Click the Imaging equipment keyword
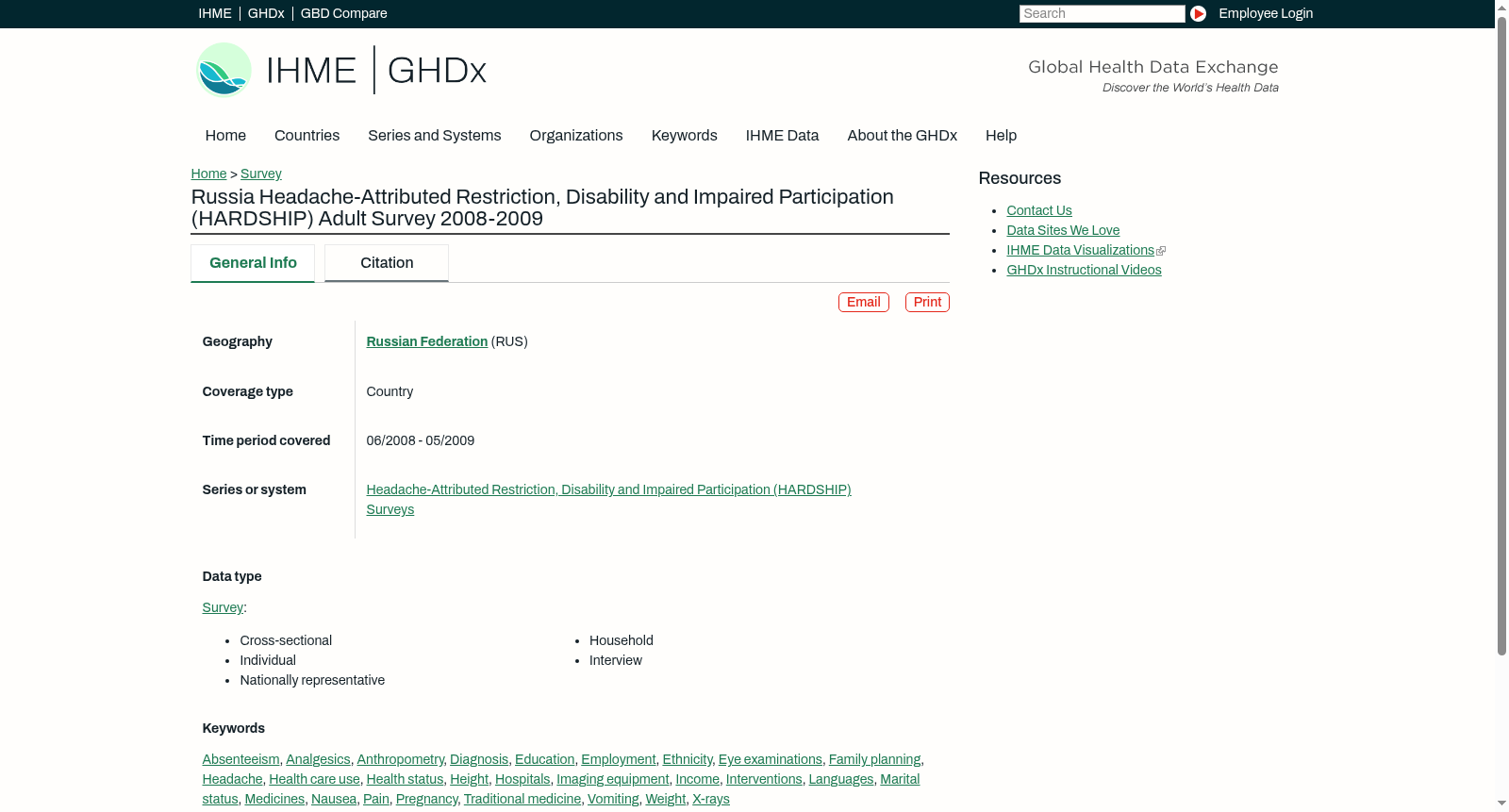The image size is (1509, 812). pos(612,780)
